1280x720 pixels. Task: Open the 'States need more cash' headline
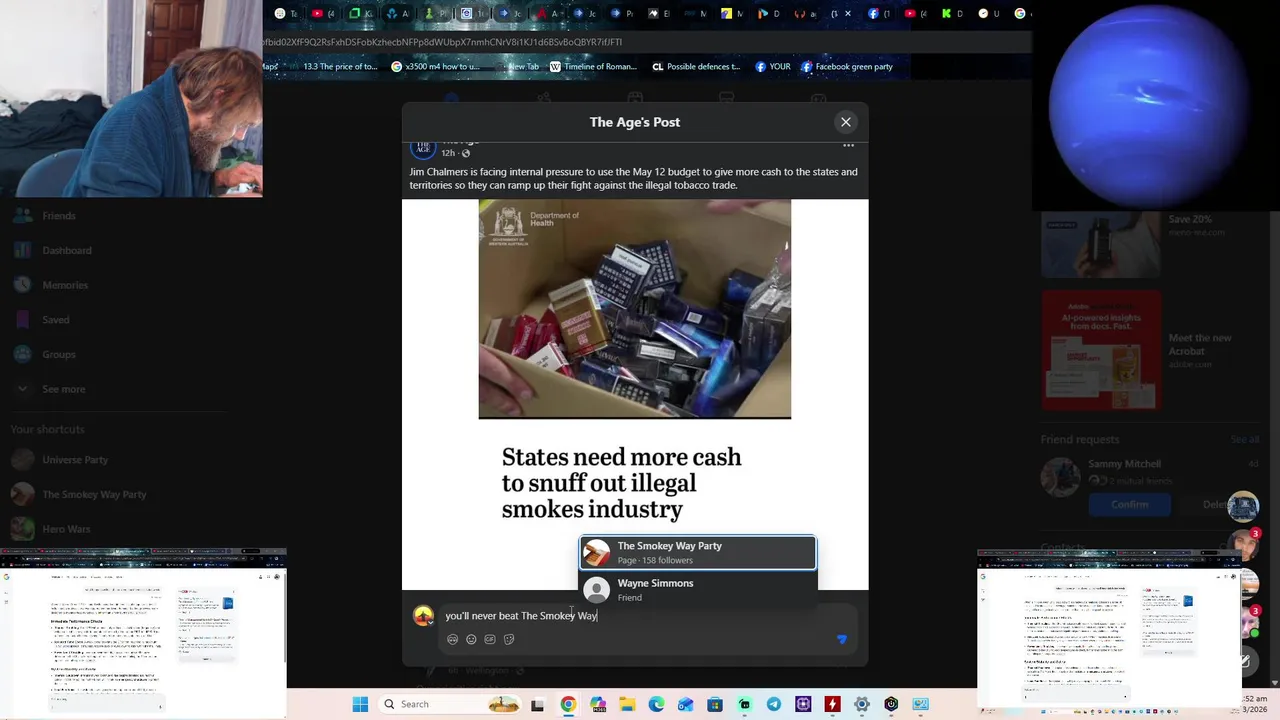(x=621, y=483)
